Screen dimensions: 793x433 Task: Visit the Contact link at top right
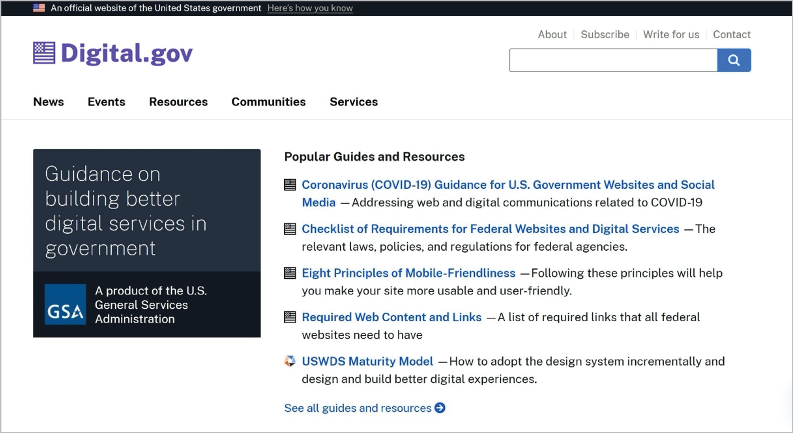(x=731, y=34)
